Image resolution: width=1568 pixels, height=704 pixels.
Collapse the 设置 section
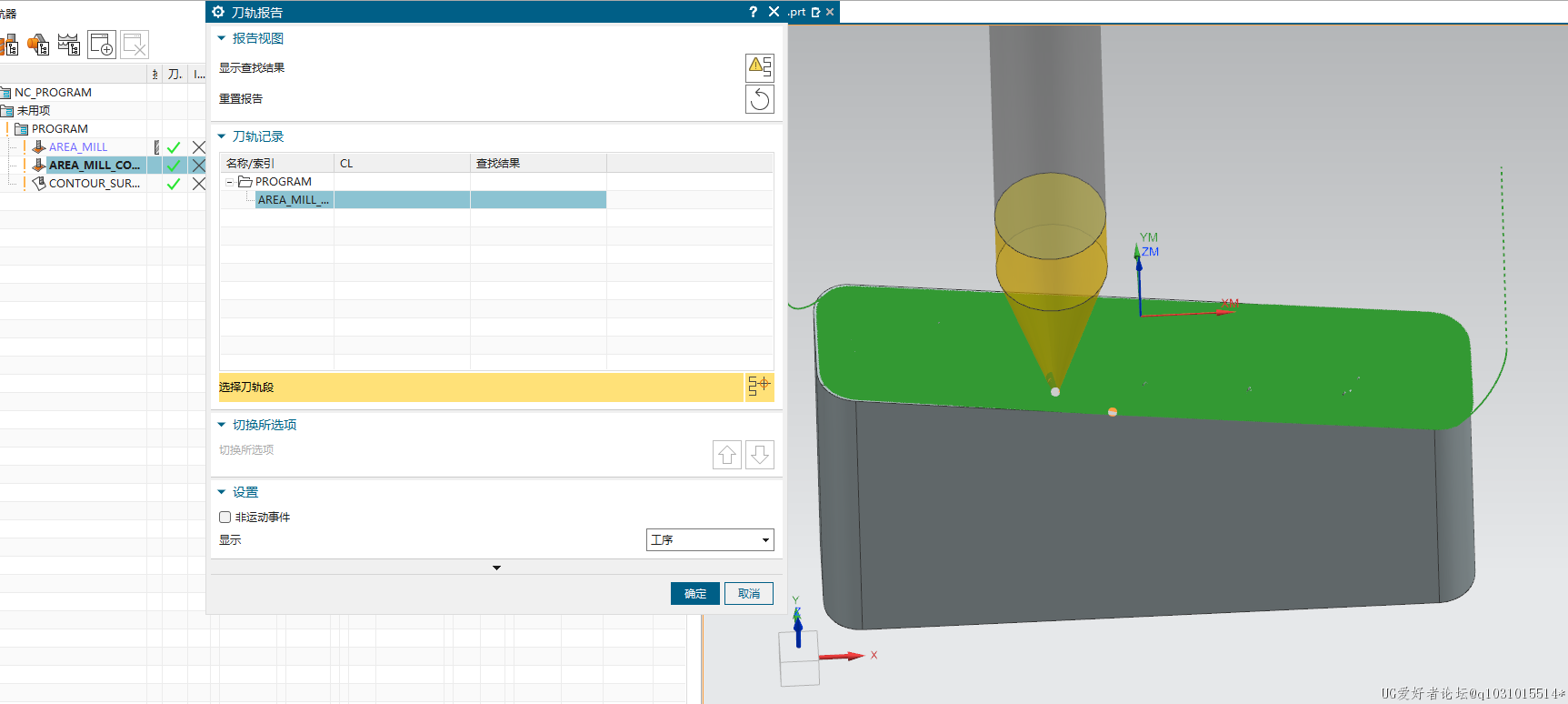pyautogui.click(x=221, y=492)
